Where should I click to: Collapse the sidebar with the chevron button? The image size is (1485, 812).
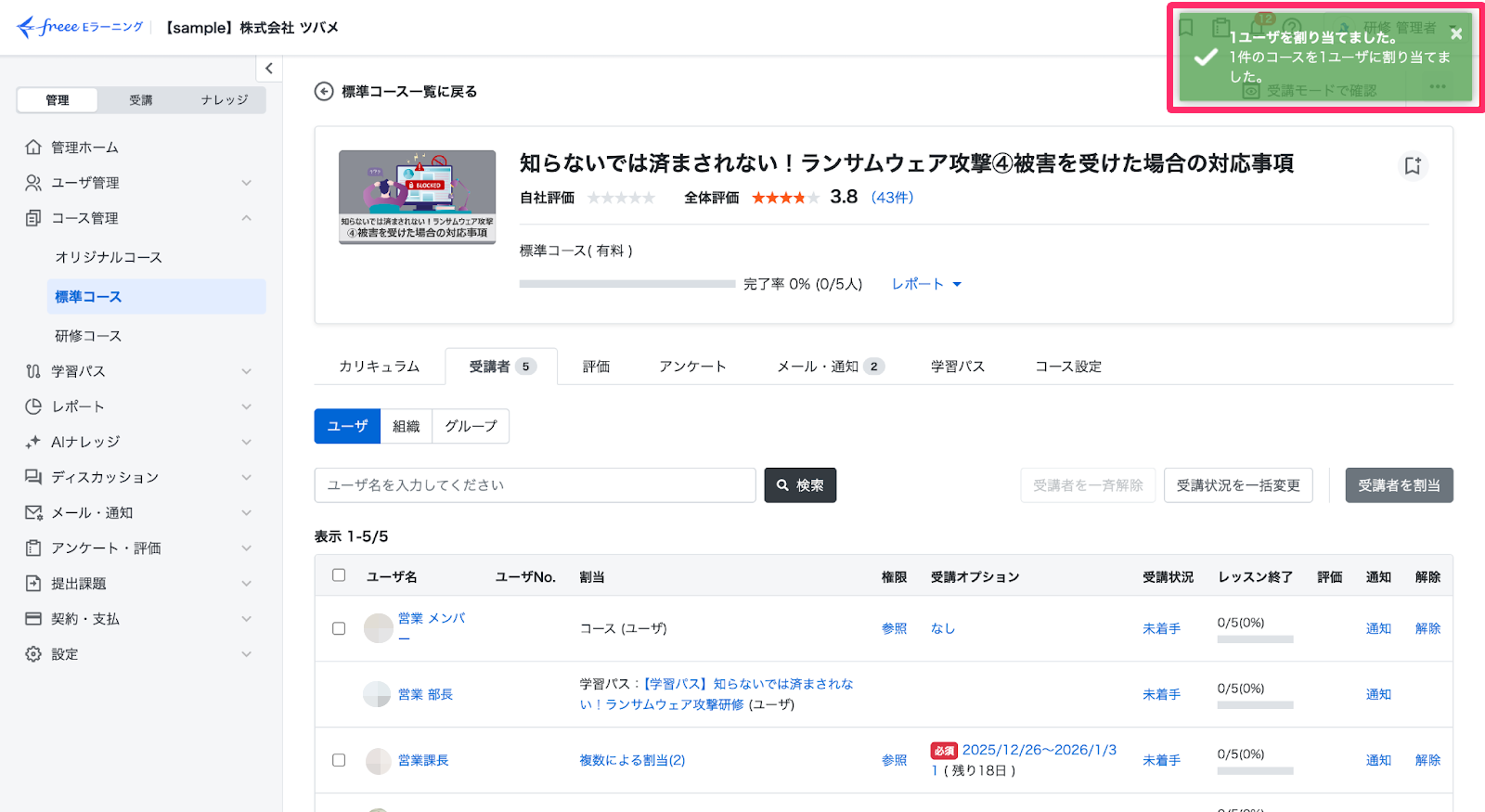coord(269,68)
